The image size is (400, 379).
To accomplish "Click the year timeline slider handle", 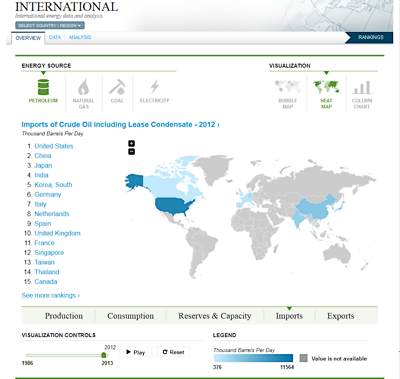I will 104,355.
